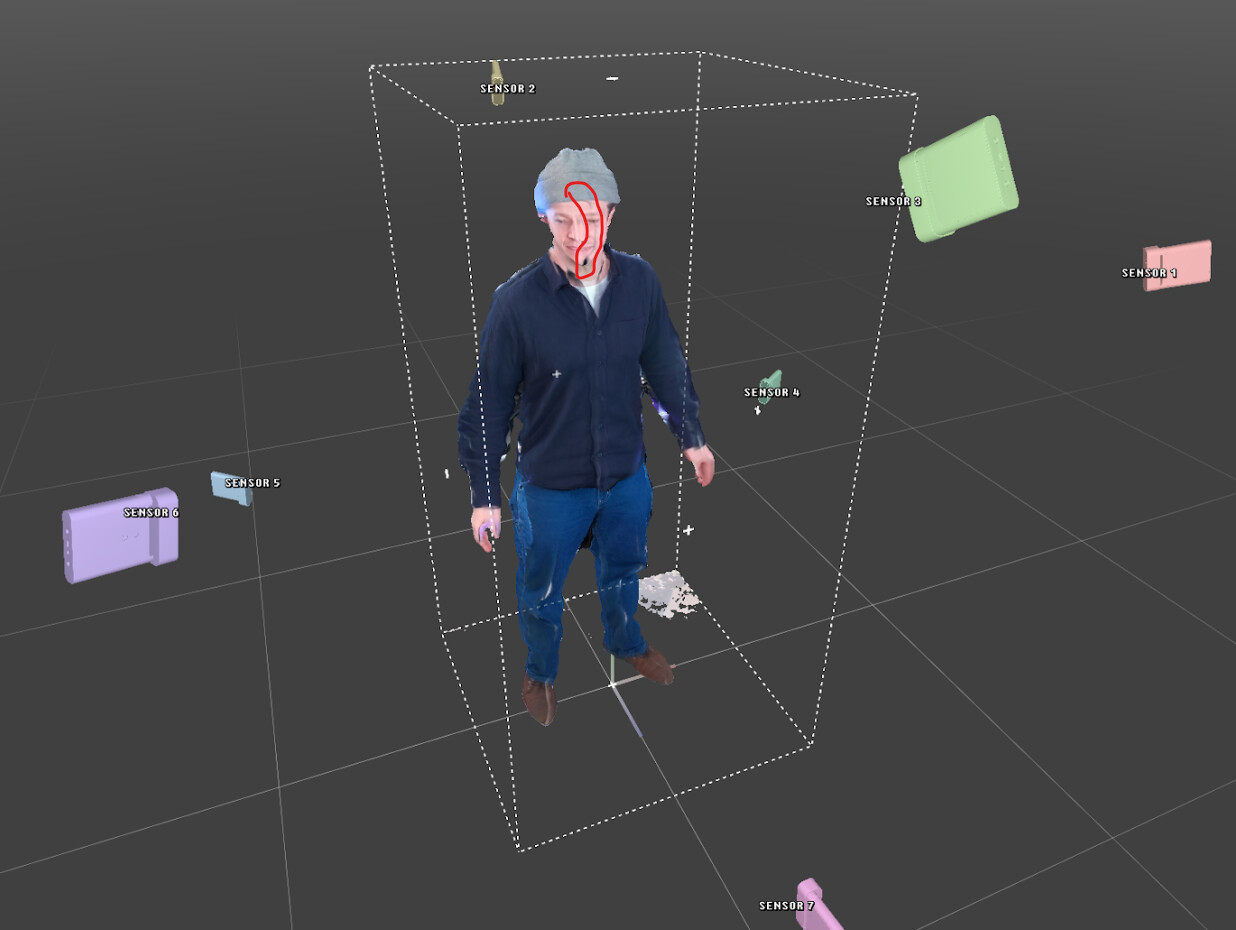Select the green Sensor 3 camera model
Screen dimensions: 1236x930
[958, 178]
